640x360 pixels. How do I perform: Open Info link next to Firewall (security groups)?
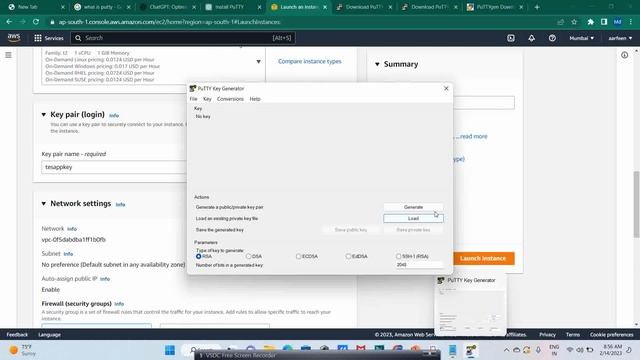[x=119, y=304]
